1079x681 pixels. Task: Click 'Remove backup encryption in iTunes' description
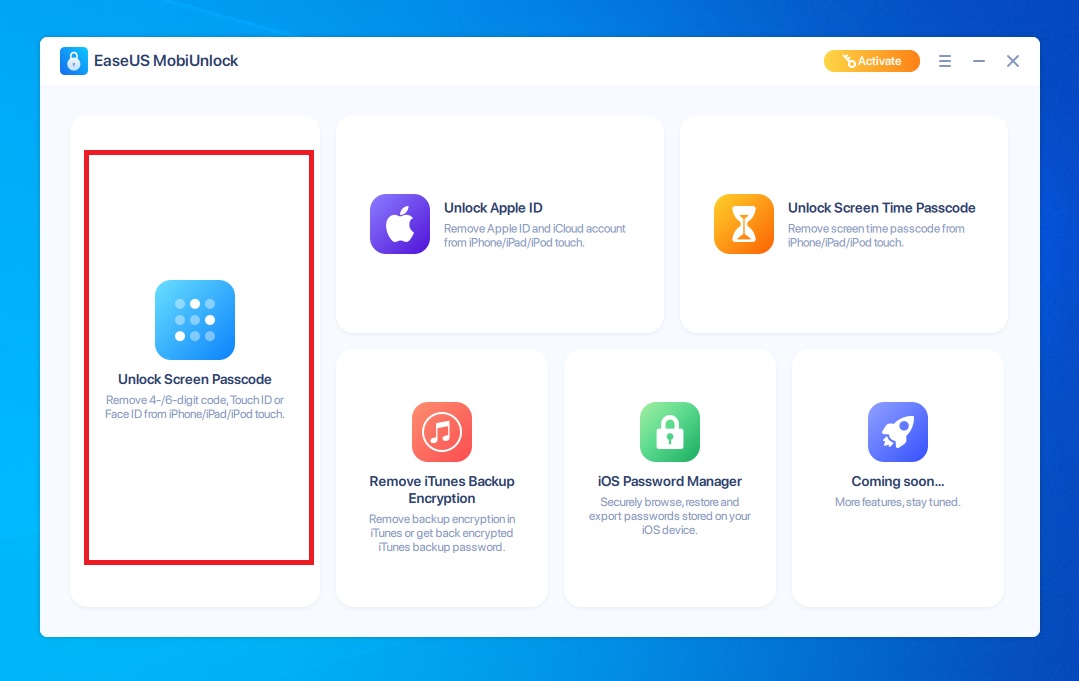coord(442,532)
